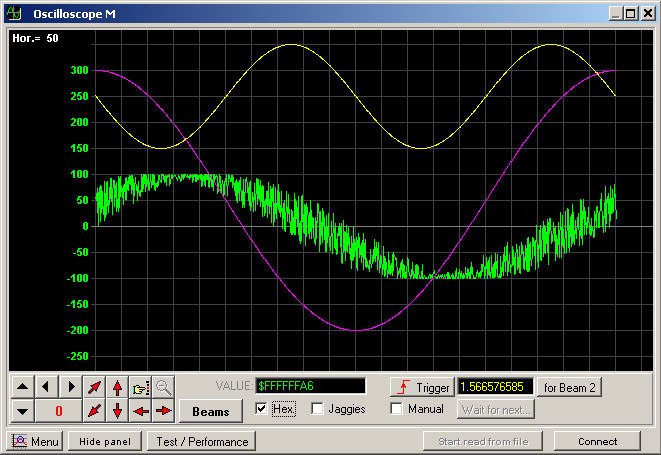Click the red diagonal up-right arrow
Screen dimensions: 661x455
[x=94, y=386]
